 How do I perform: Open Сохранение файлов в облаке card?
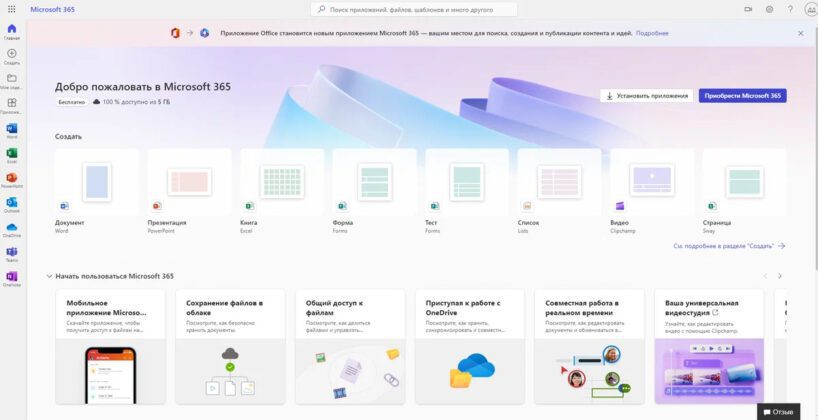coord(230,346)
